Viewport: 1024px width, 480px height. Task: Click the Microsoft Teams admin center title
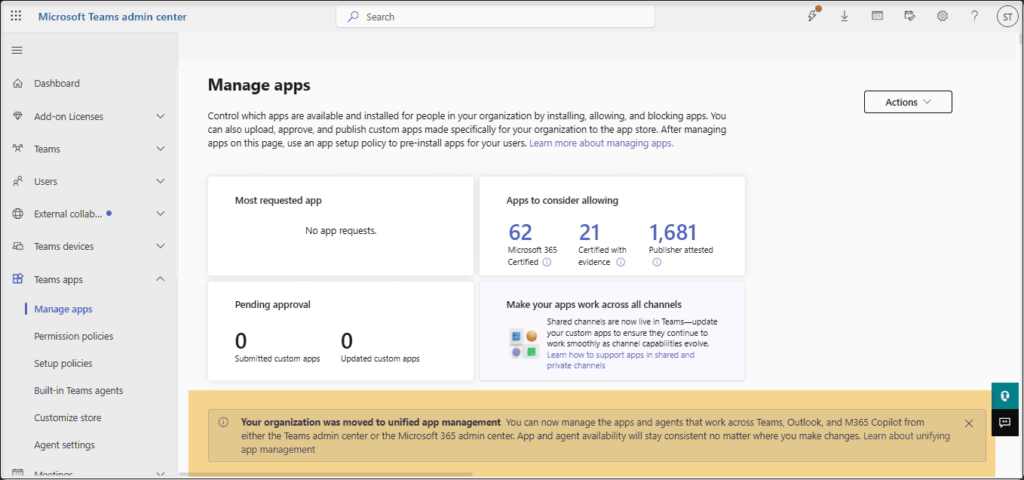tap(112, 16)
